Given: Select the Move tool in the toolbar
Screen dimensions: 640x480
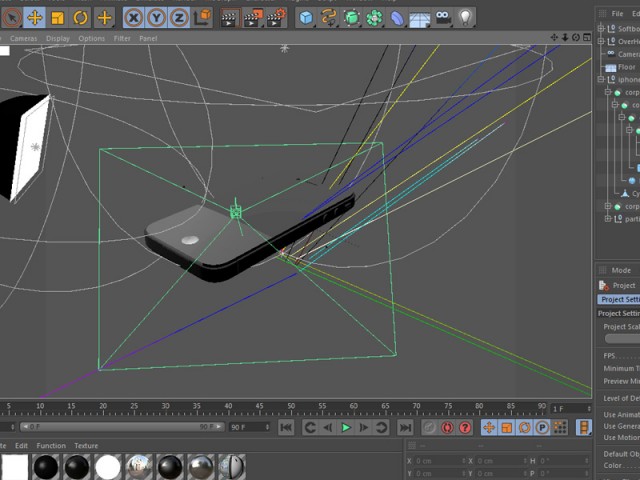Looking at the screenshot, I should (x=35, y=18).
